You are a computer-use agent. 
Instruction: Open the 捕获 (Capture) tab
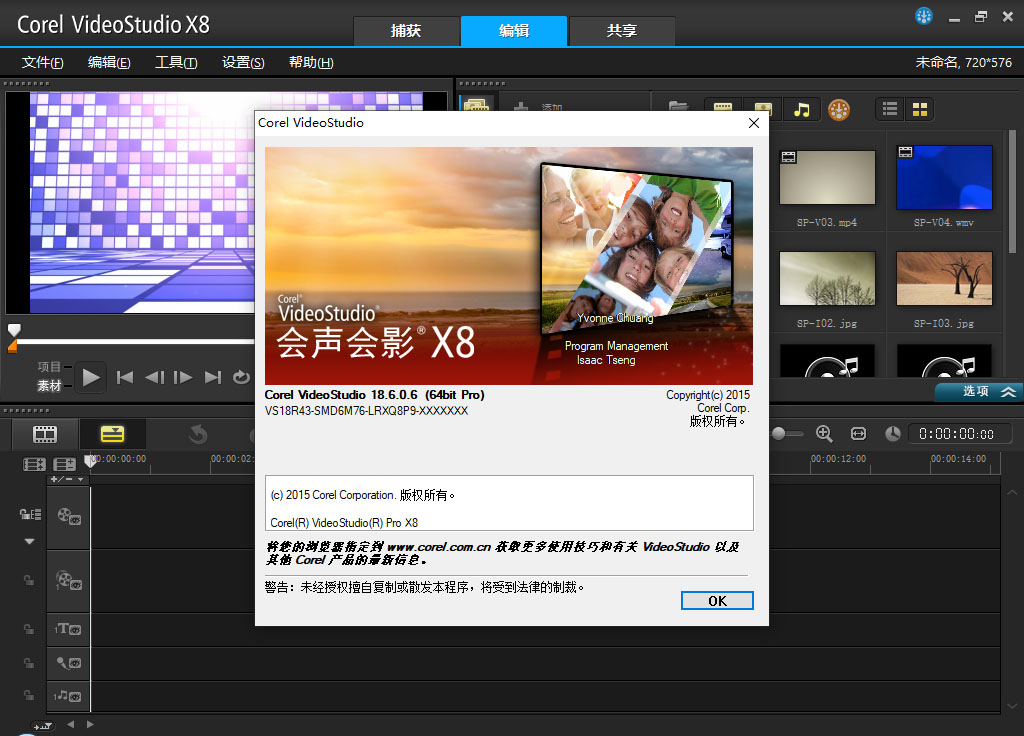point(406,31)
